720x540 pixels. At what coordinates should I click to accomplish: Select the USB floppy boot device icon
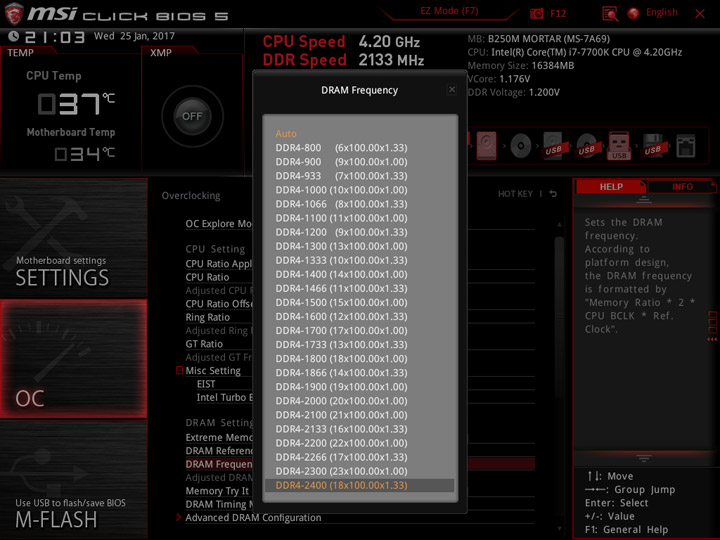point(652,146)
